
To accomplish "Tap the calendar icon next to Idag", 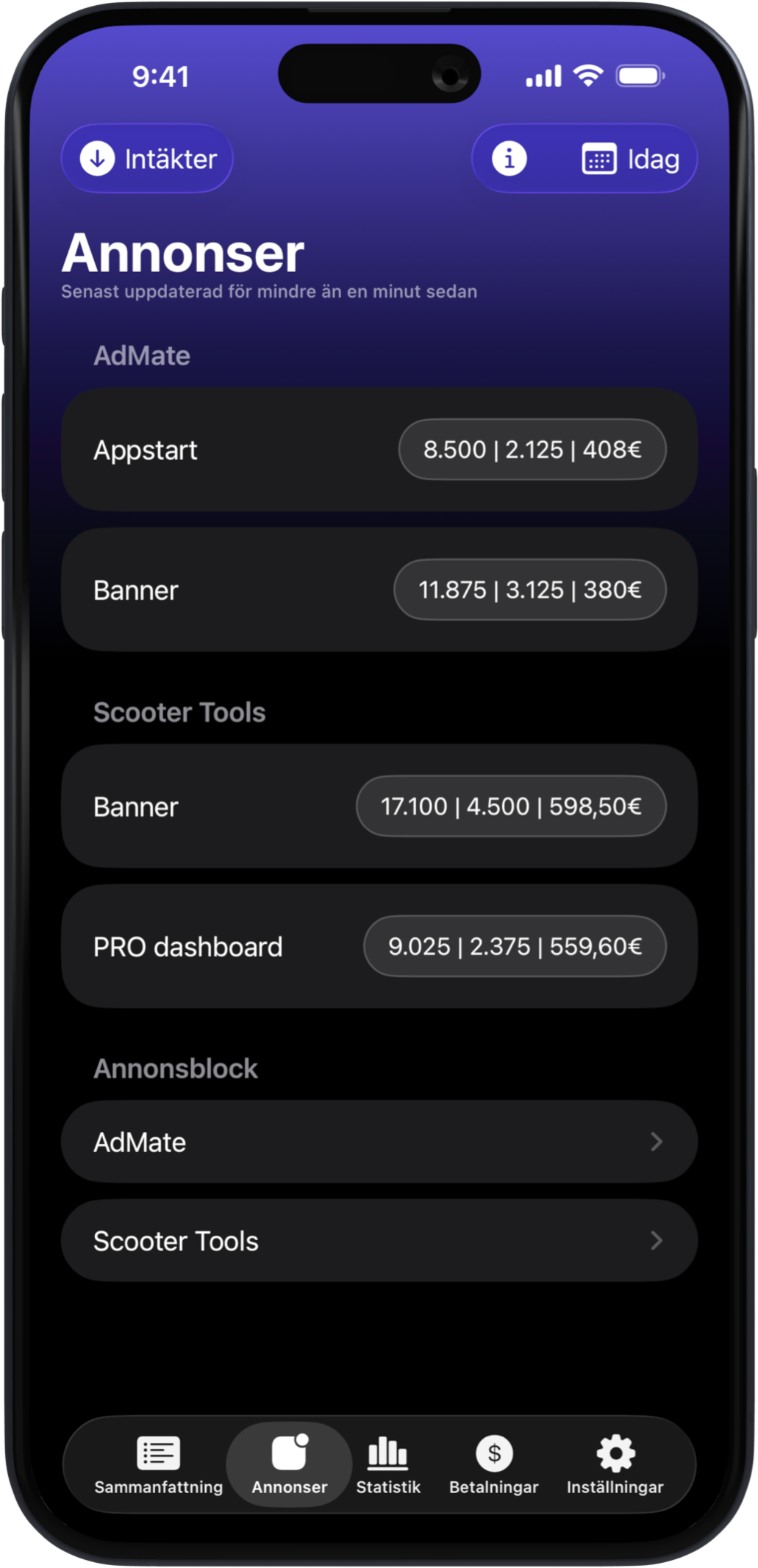I will [599, 159].
